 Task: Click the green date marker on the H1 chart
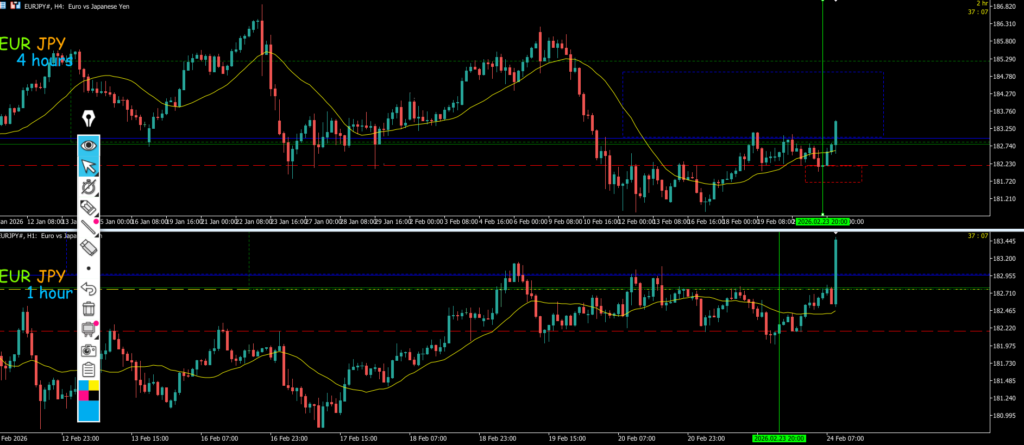pyautogui.click(x=779, y=438)
